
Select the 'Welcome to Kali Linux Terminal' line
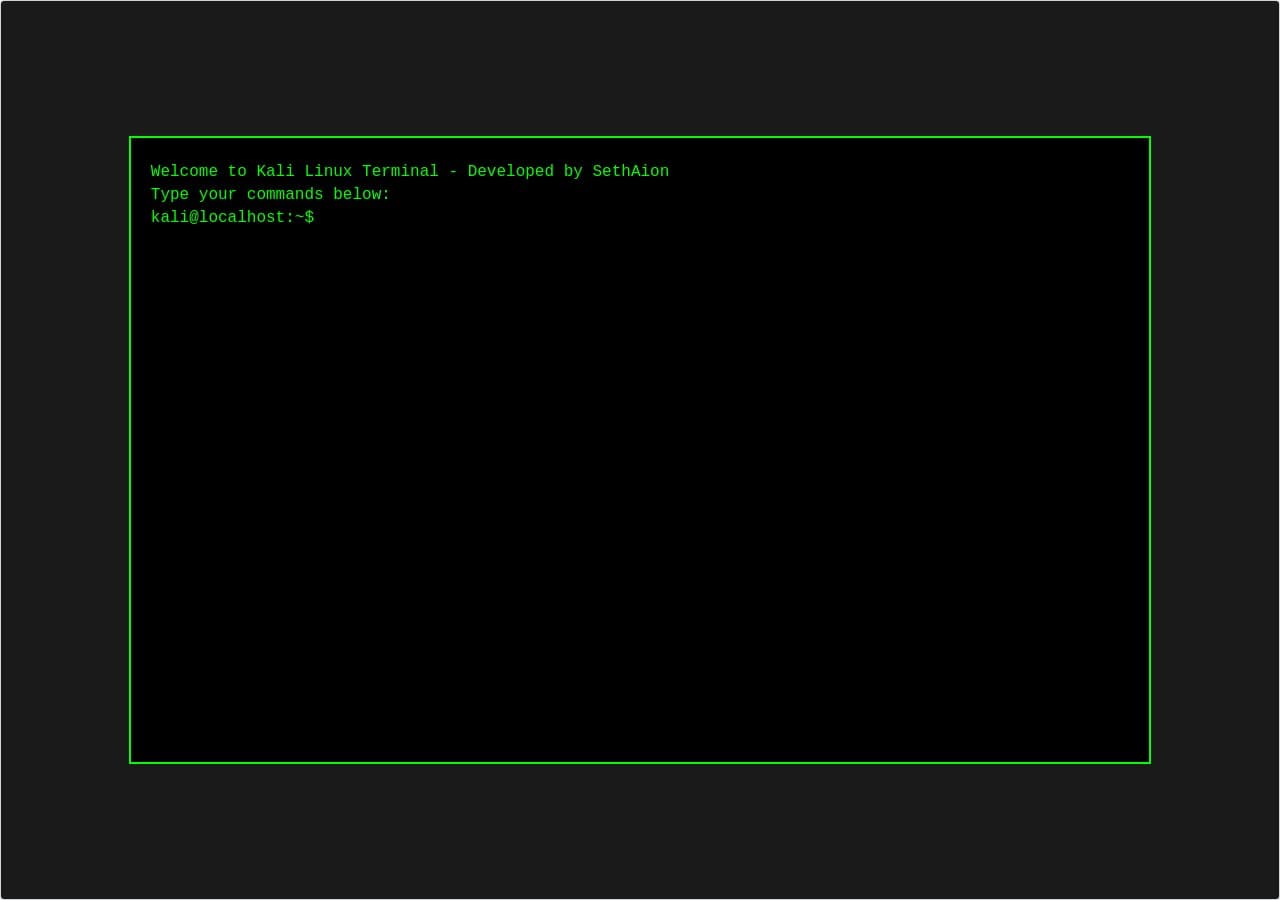410,171
